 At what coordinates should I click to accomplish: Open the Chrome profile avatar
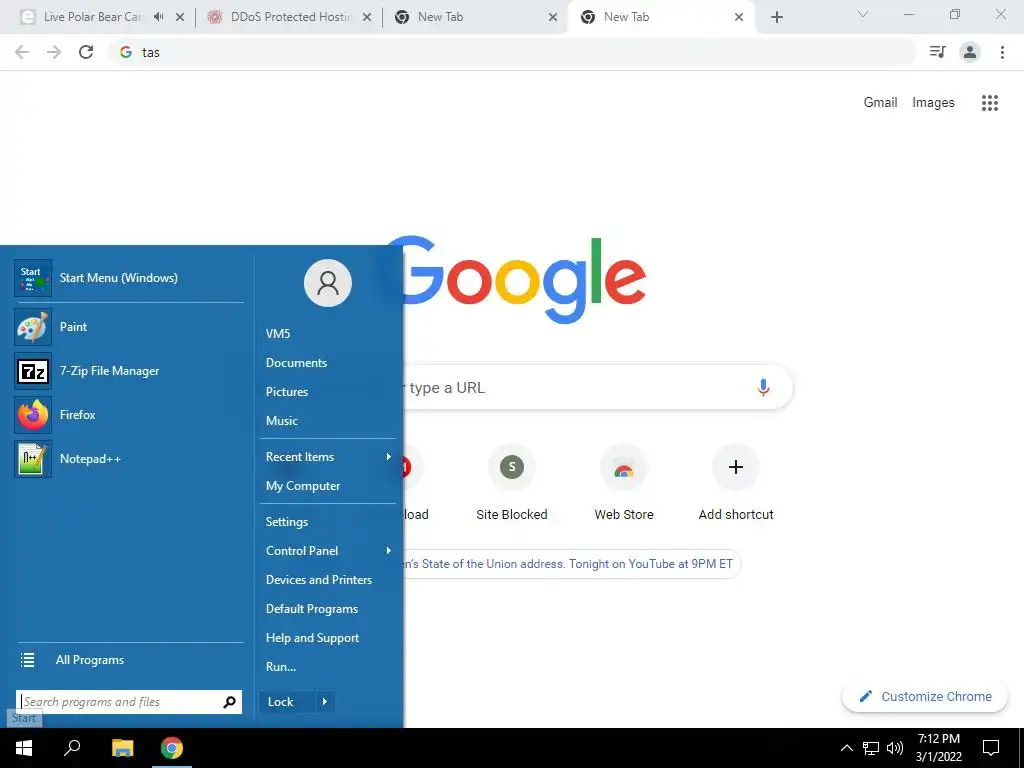point(970,52)
